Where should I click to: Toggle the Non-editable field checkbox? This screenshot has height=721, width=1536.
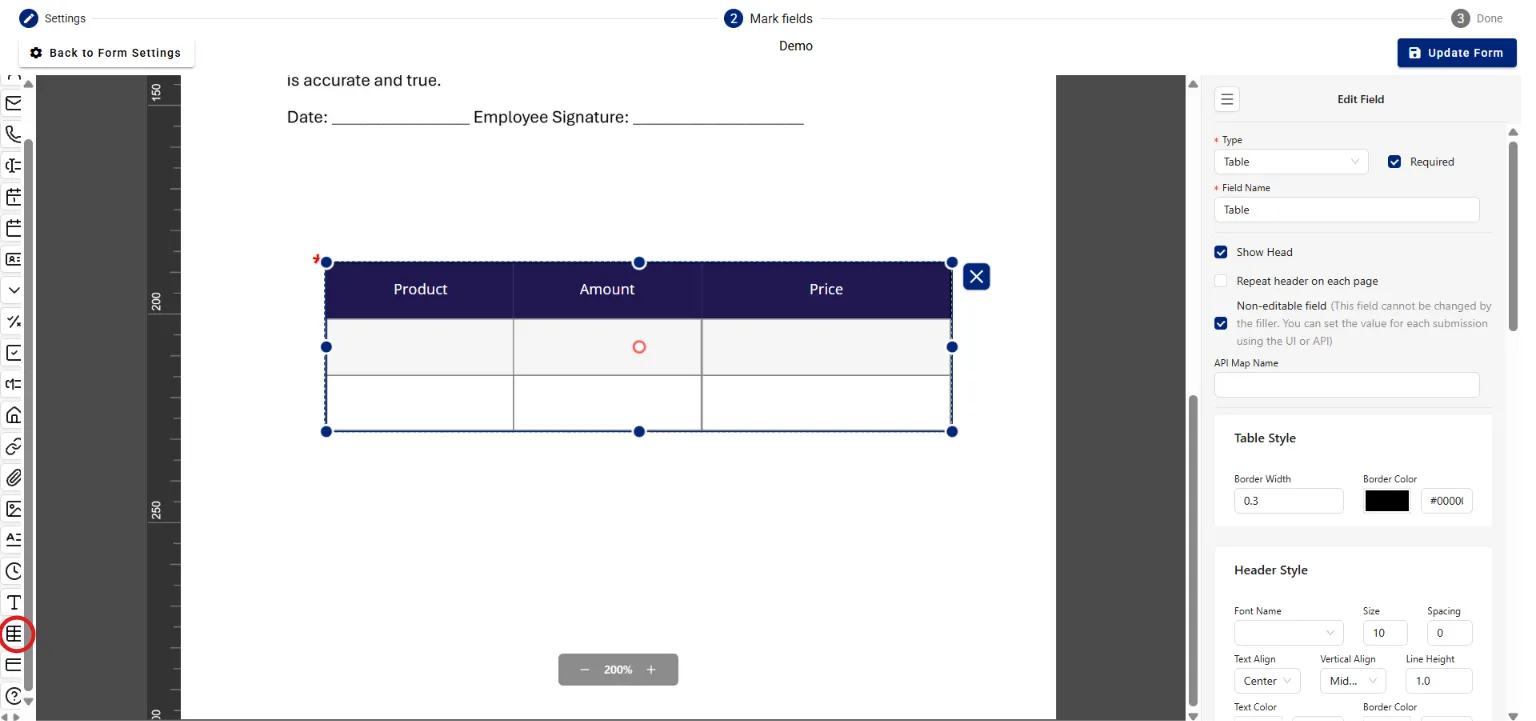coord(1221,323)
